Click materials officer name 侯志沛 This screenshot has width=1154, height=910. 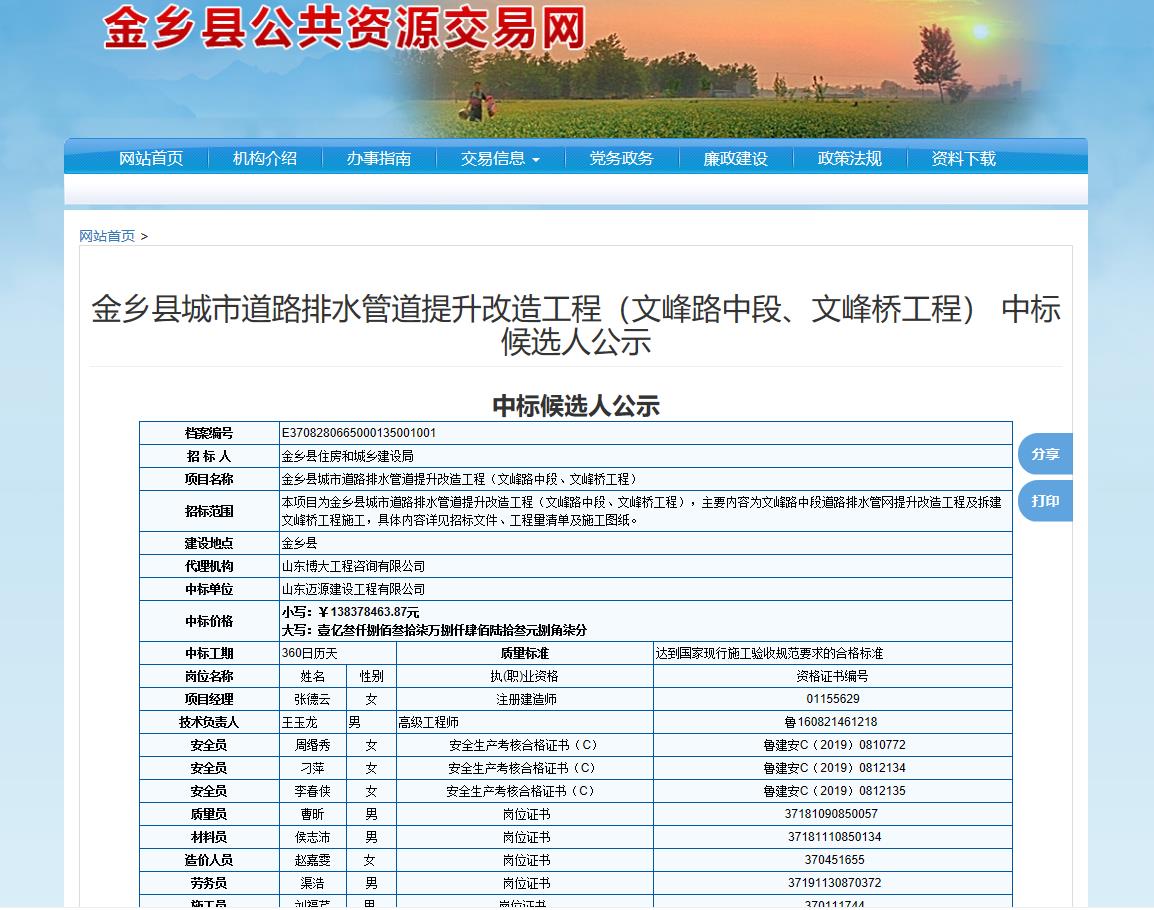click(x=312, y=837)
